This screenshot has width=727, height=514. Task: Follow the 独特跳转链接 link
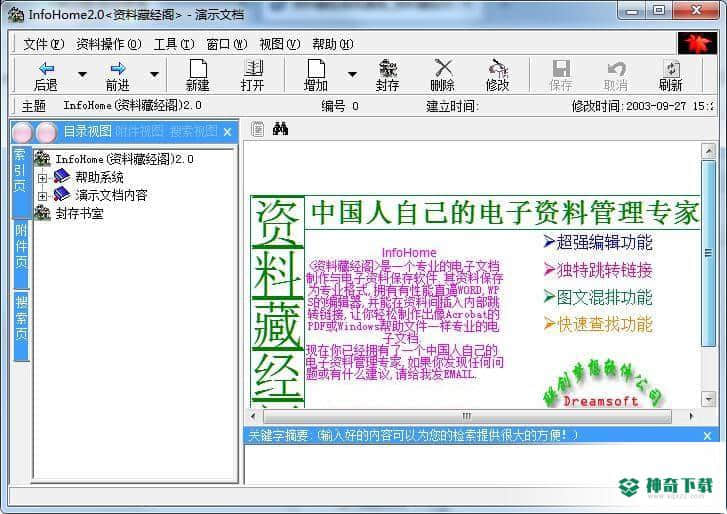(599, 269)
